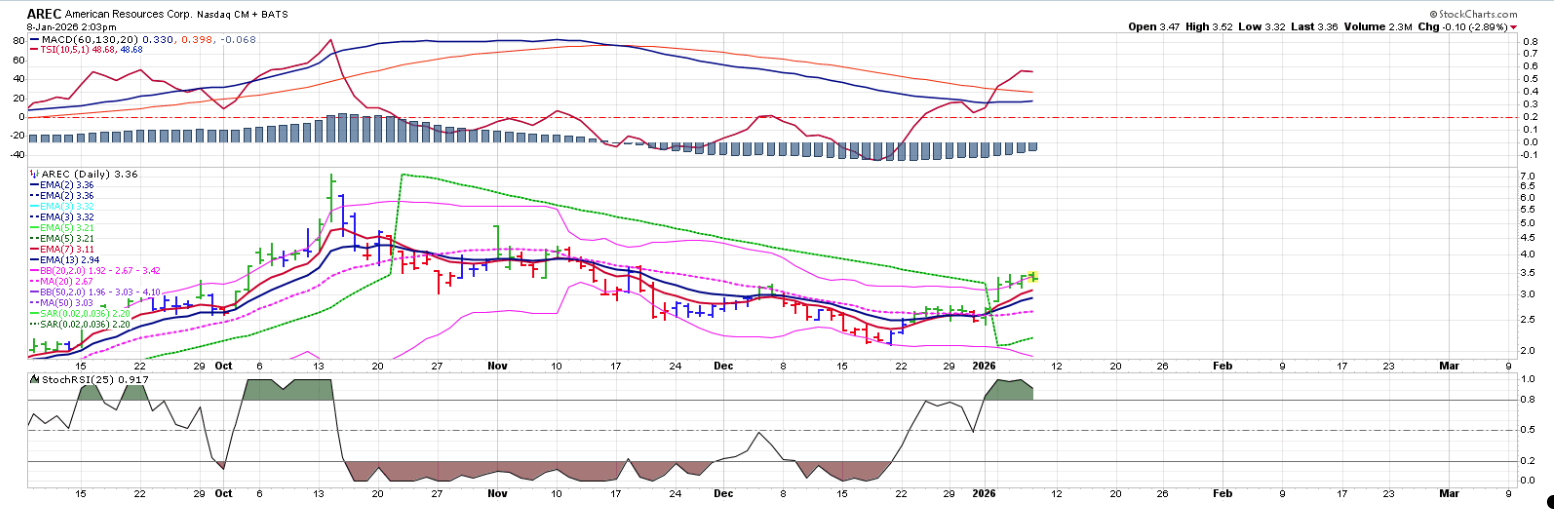Viewport: 1554px width, 511px height.
Task: Click the MACD peak in mid-October
Action: (x=330, y=40)
